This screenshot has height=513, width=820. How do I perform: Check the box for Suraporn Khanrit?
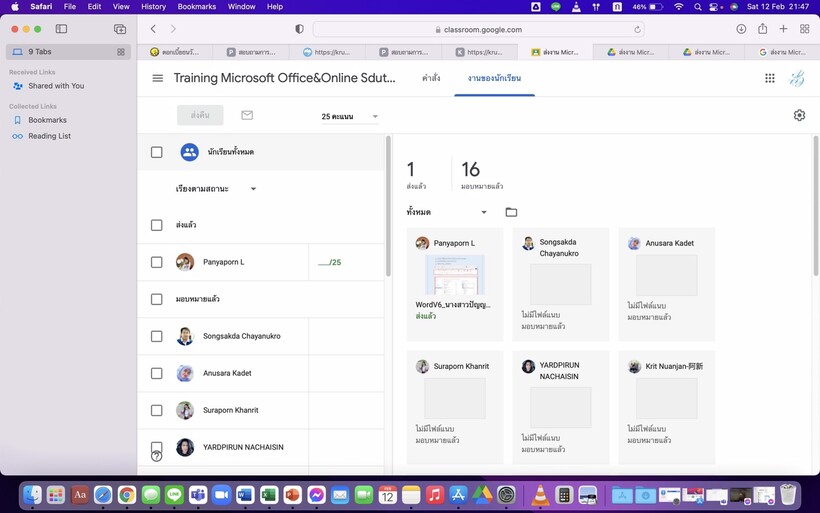click(156, 411)
